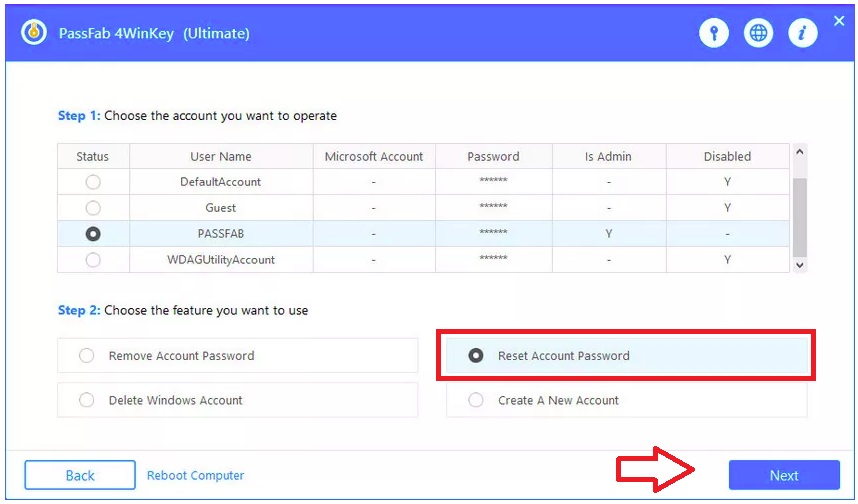
Task: Click the Guest user name cell
Action: coord(221,208)
